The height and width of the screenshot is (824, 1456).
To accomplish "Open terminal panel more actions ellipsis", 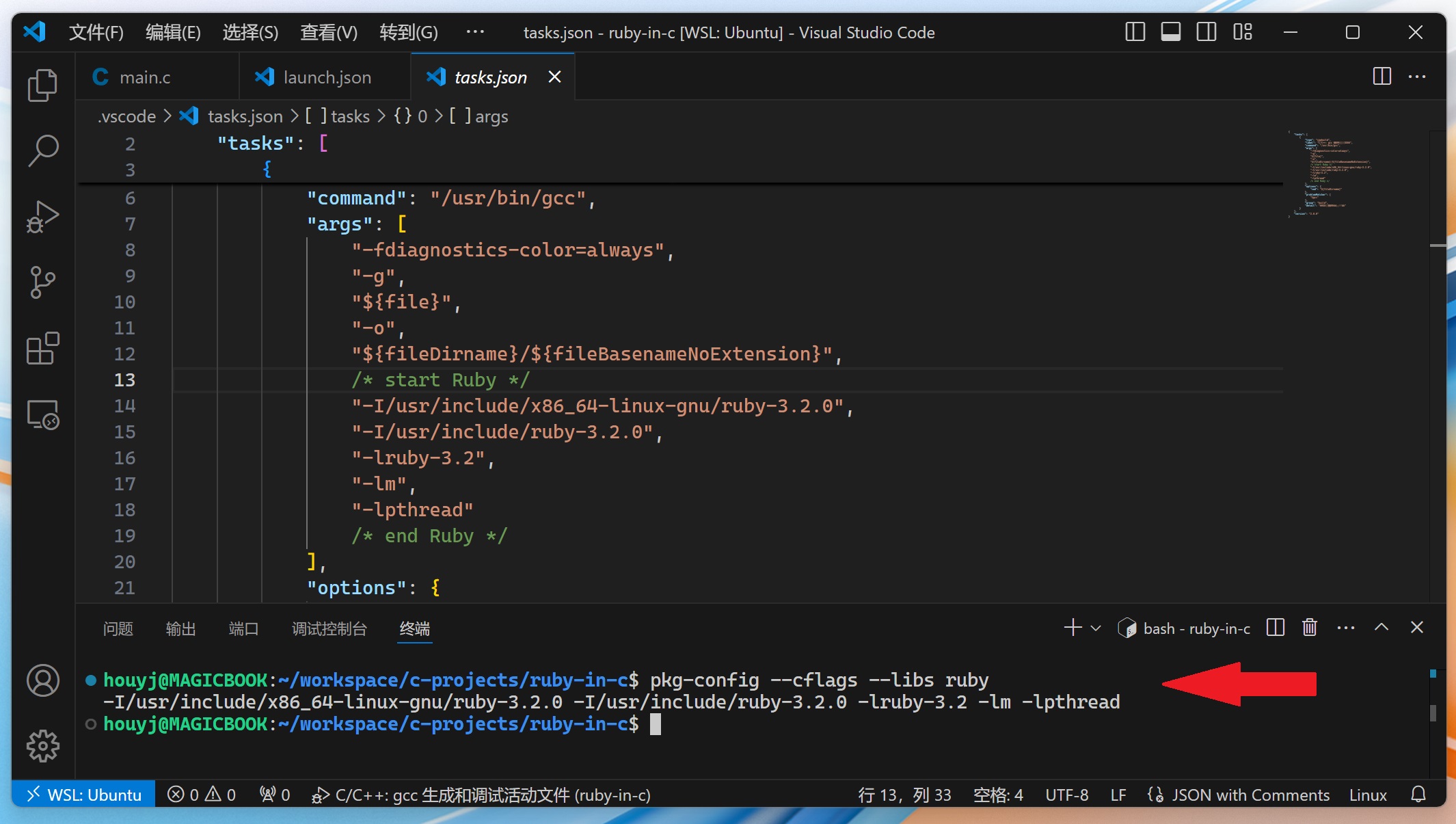I will 1346,628.
